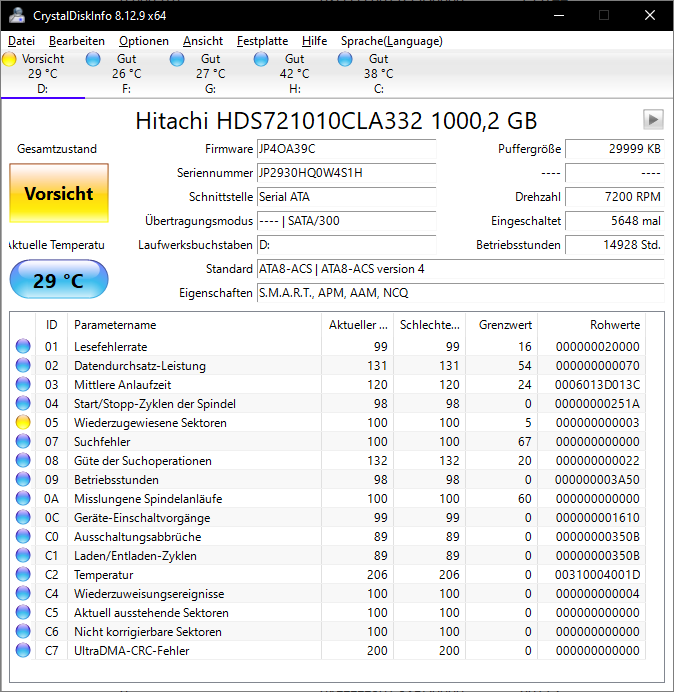The height and width of the screenshot is (692, 674).
Task: Click status icon for Wiederzuweisungsereignisse
Action: point(23,593)
